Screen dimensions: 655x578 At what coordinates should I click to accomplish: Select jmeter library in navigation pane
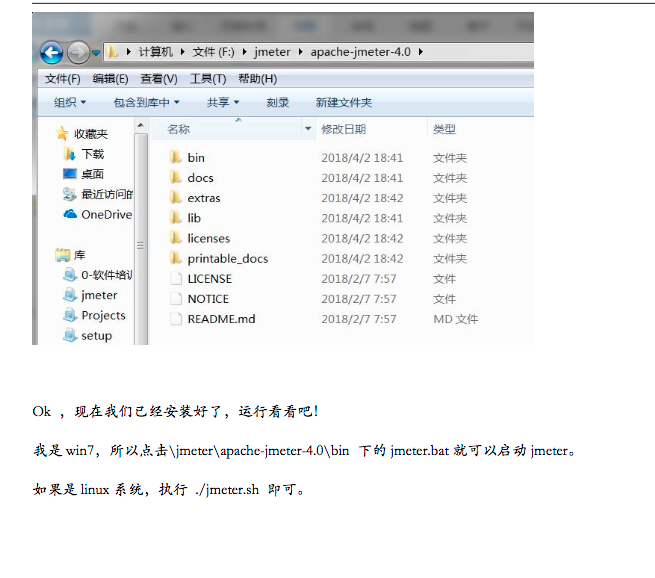[x=99, y=295]
